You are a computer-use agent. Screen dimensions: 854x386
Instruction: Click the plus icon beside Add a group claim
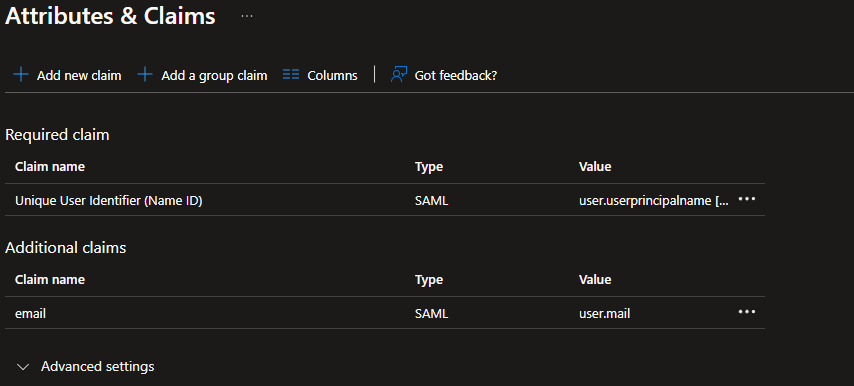coord(145,75)
